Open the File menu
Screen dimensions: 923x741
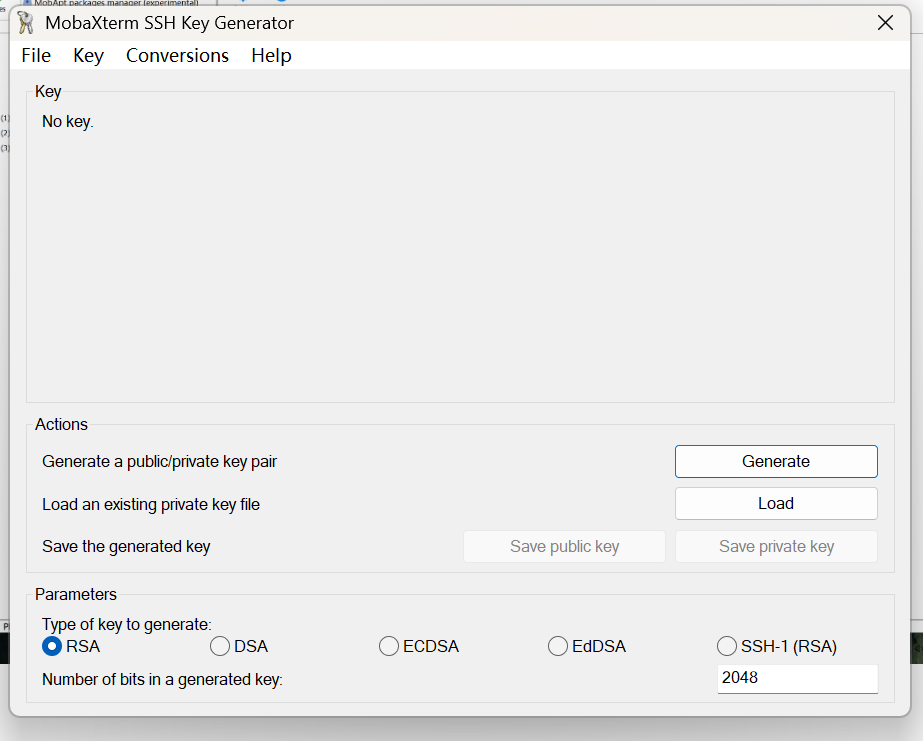(x=36, y=55)
